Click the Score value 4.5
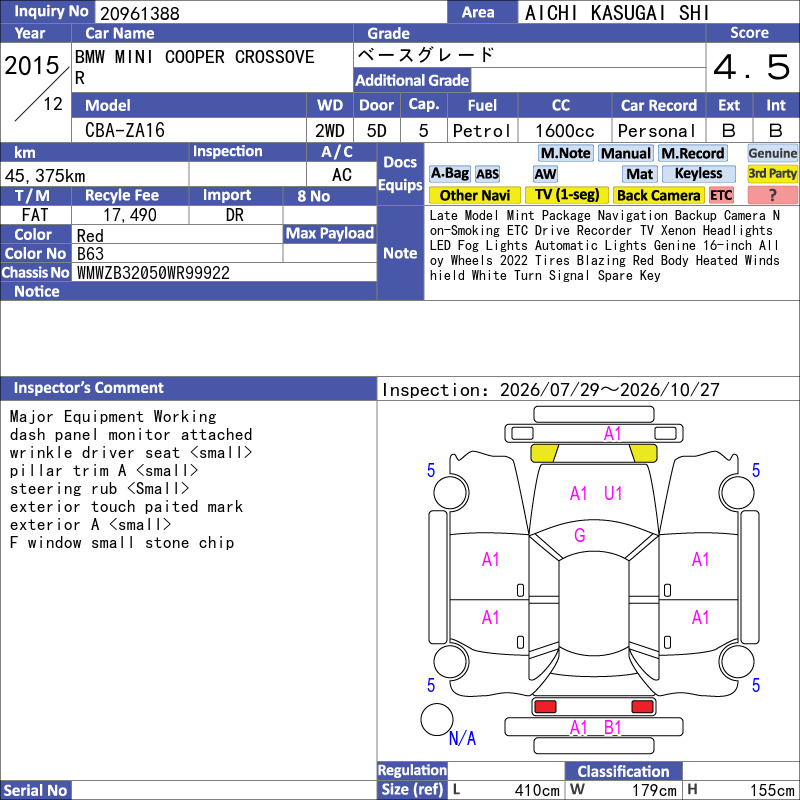800x800 pixels. (752, 67)
